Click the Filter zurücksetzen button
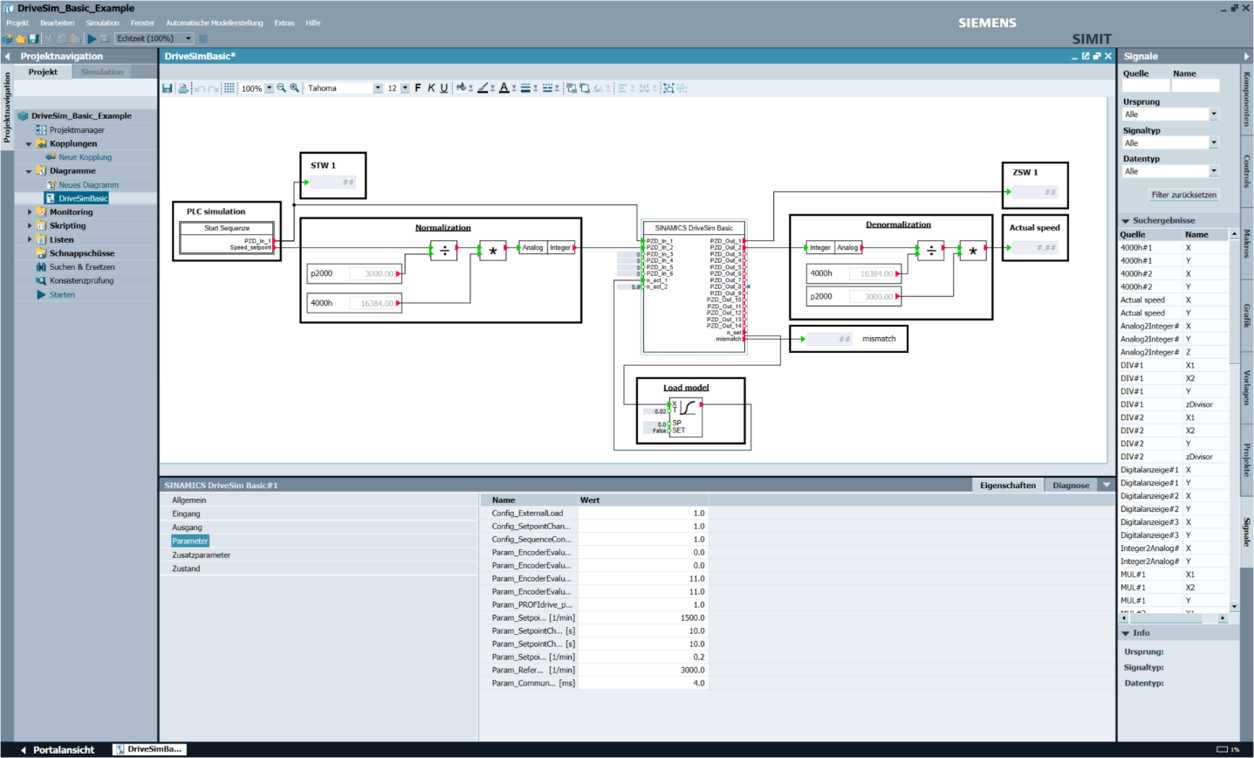 pyautogui.click(x=1184, y=195)
